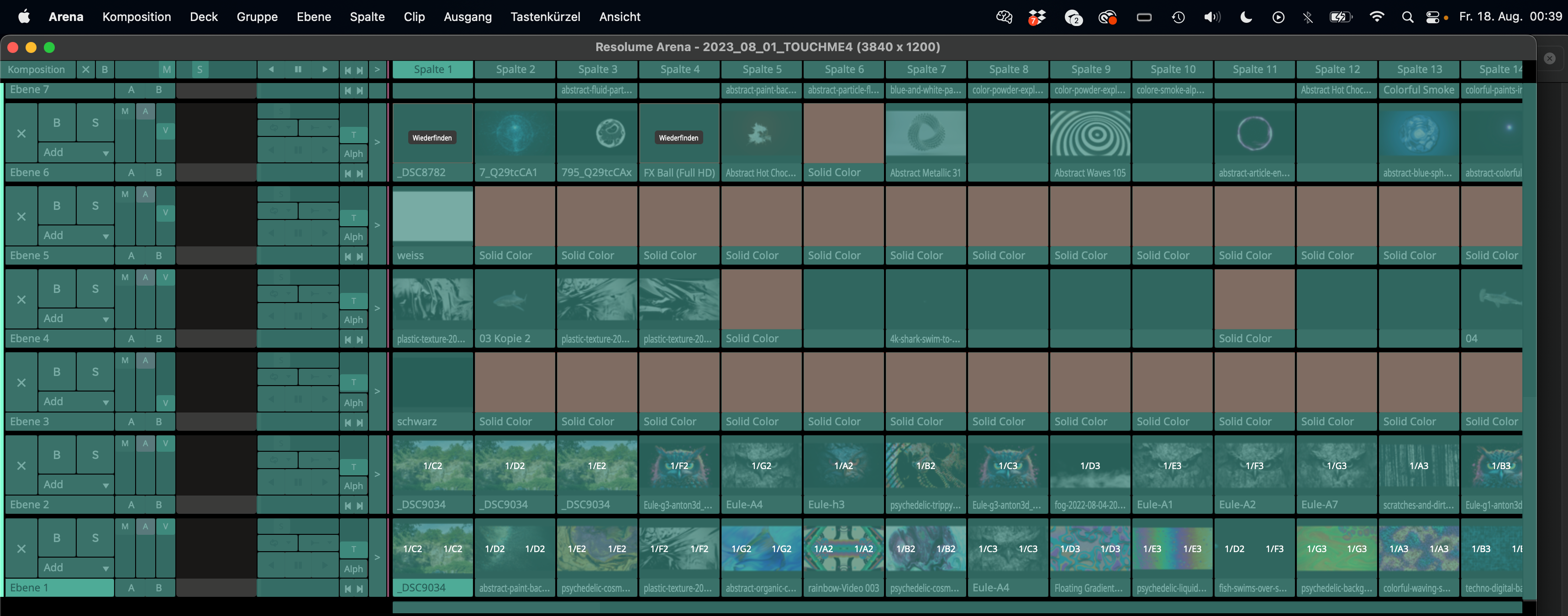The width and height of the screenshot is (1568, 616).
Task: Solo layer Ebene 5 with S
Action: click(x=95, y=205)
